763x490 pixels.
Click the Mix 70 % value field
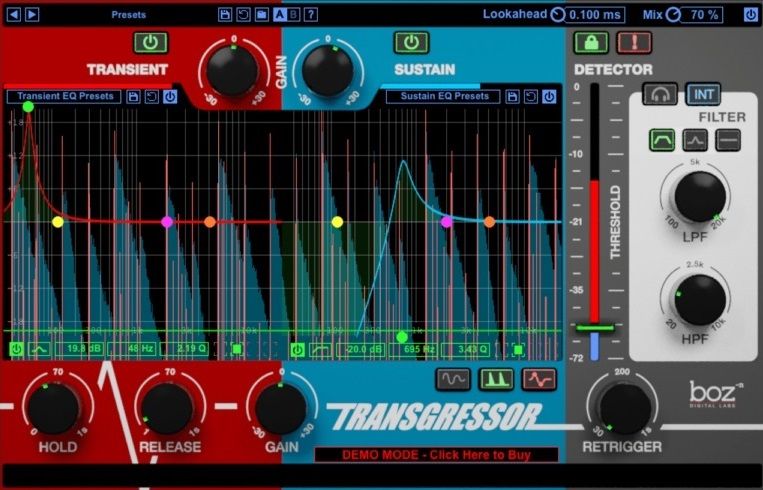[701, 15]
